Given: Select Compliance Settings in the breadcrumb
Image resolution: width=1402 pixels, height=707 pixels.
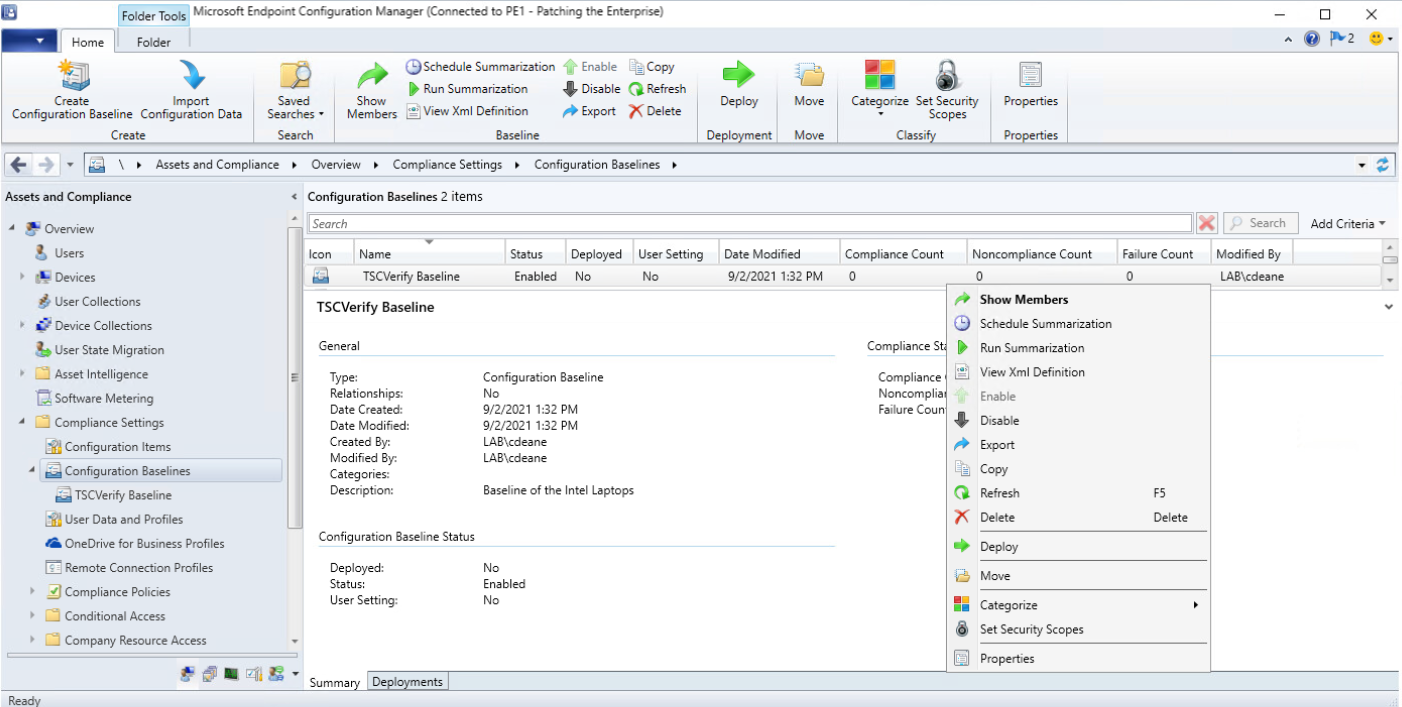Looking at the screenshot, I should [447, 165].
